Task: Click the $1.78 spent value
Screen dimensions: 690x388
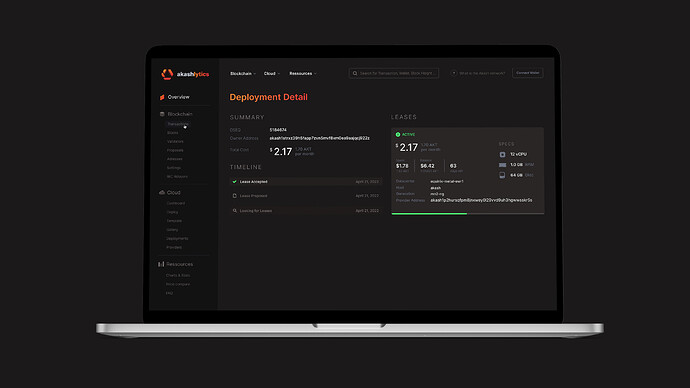Action: tap(402, 166)
